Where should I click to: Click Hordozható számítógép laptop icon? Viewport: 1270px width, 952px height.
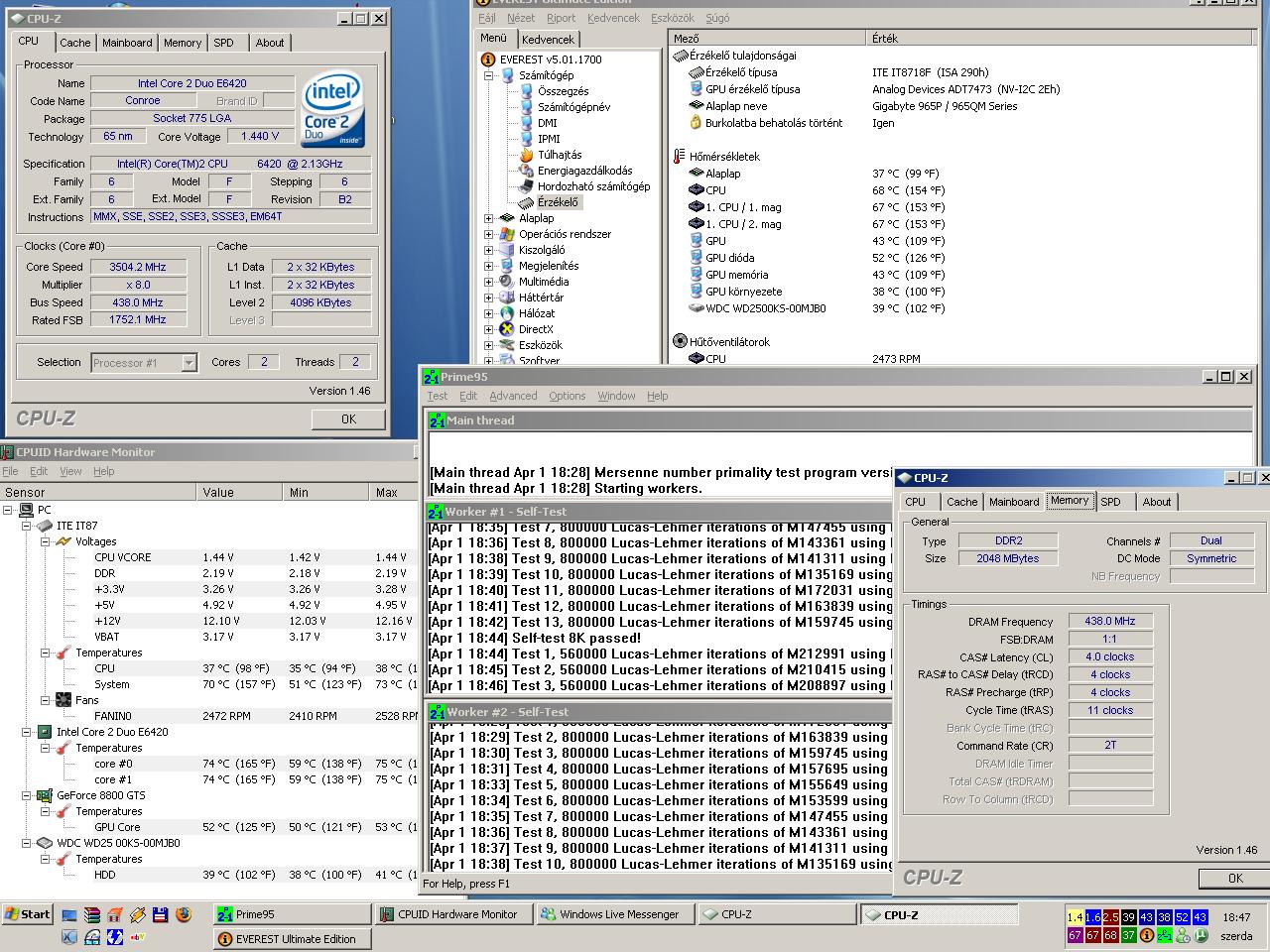[x=527, y=186]
